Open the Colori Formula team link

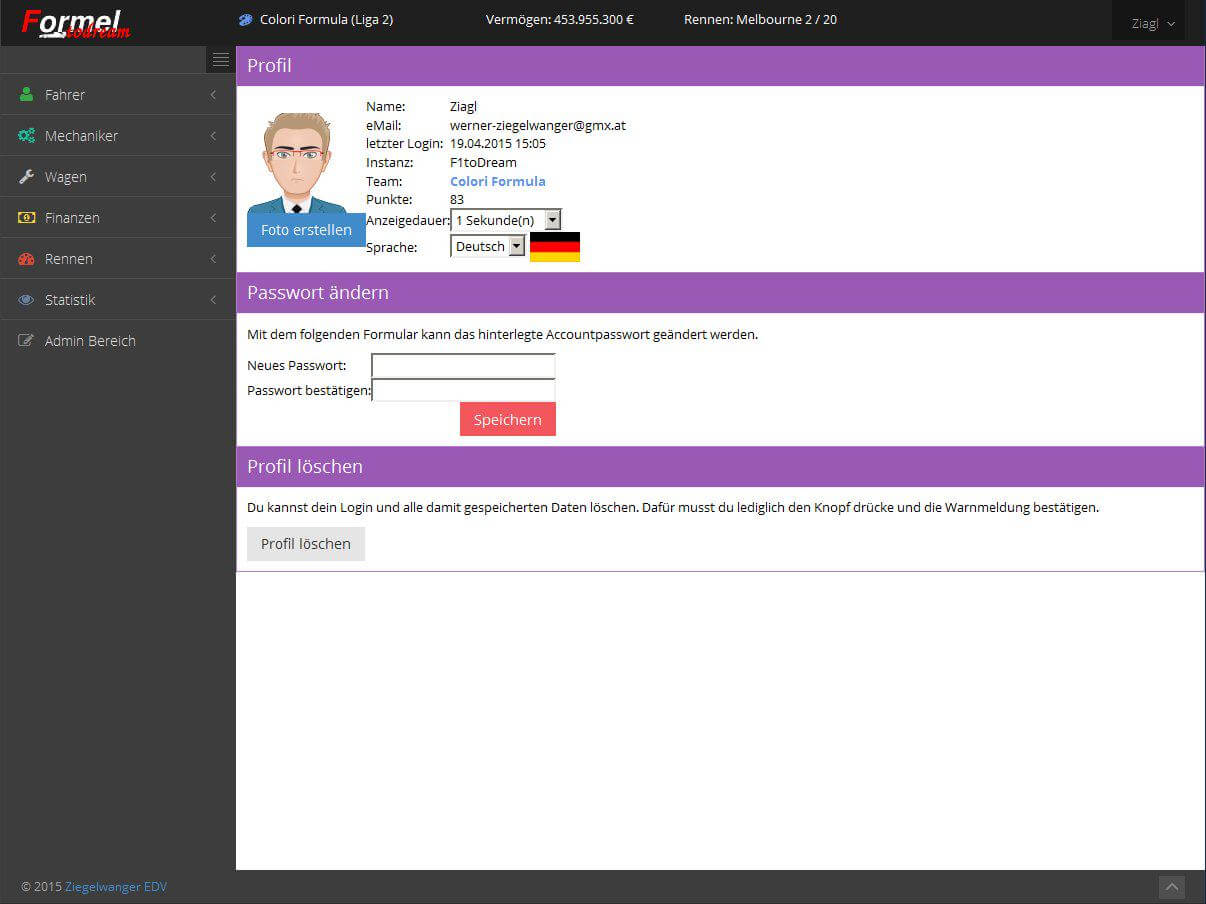(x=498, y=181)
